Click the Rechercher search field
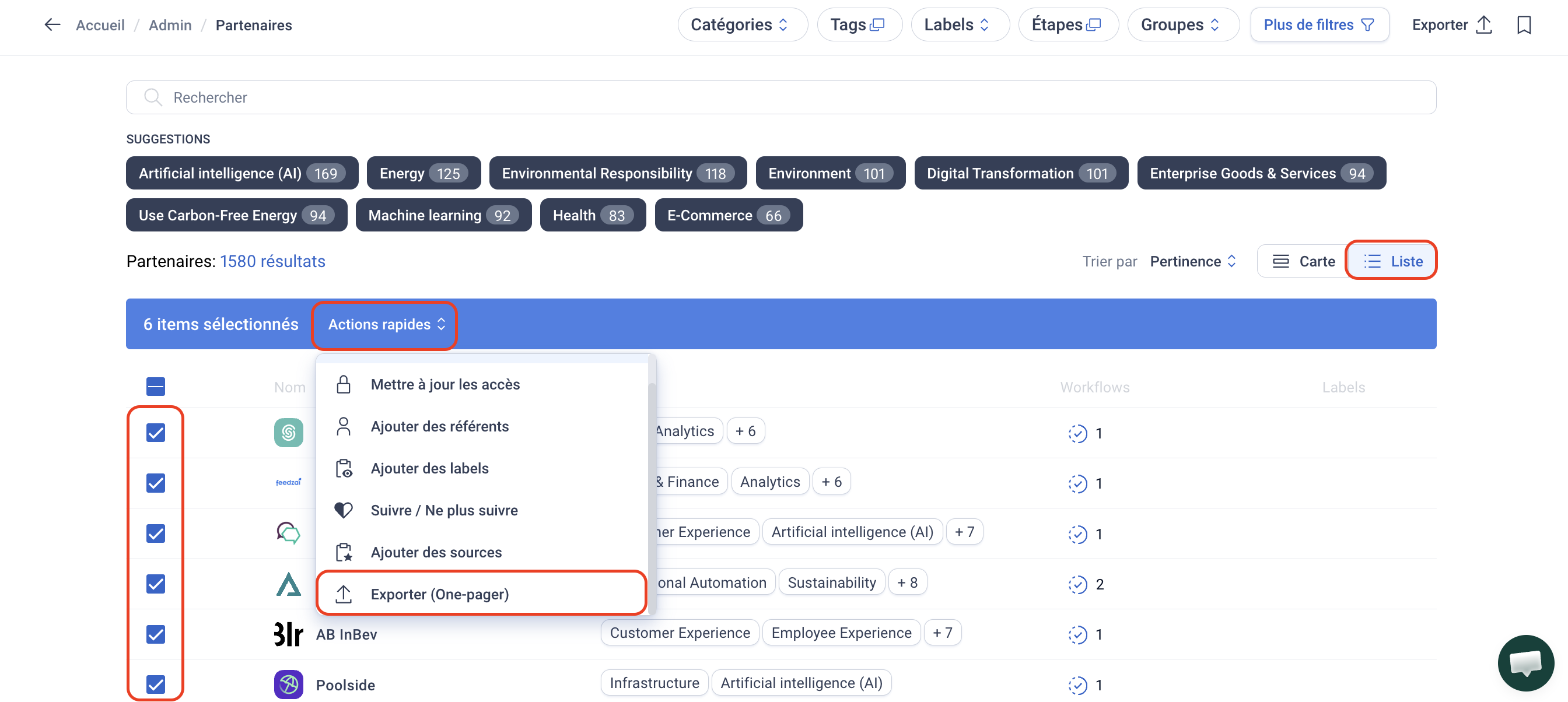This screenshot has width=1568, height=702. [x=781, y=97]
